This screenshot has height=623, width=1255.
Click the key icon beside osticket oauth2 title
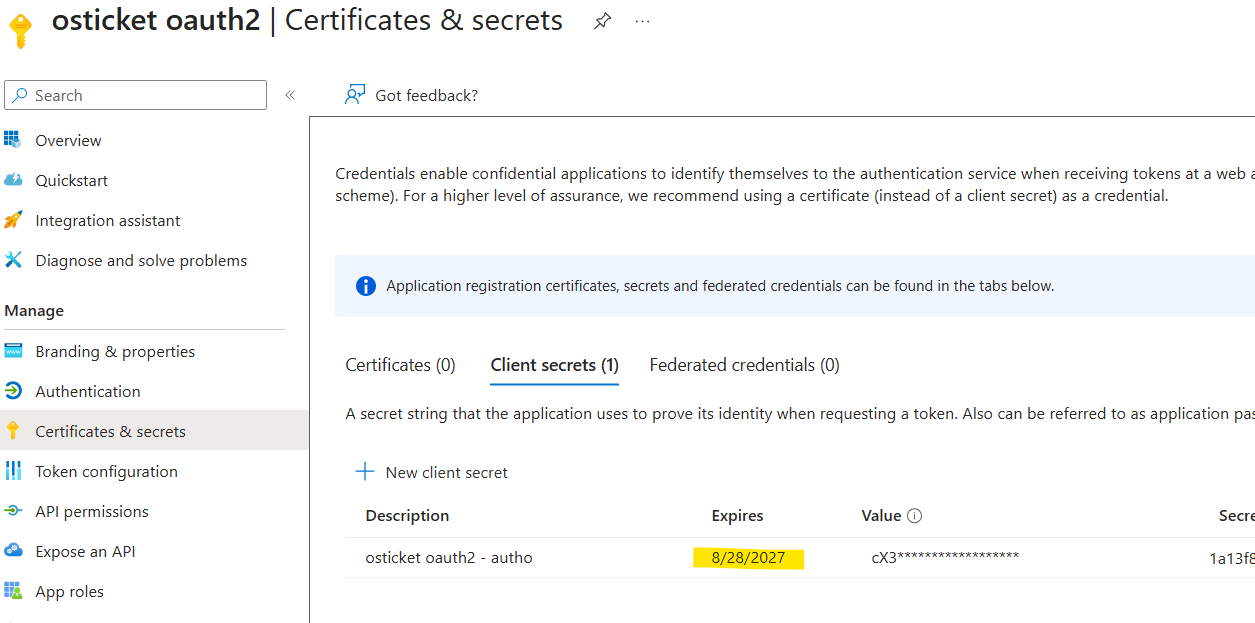pos(20,31)
